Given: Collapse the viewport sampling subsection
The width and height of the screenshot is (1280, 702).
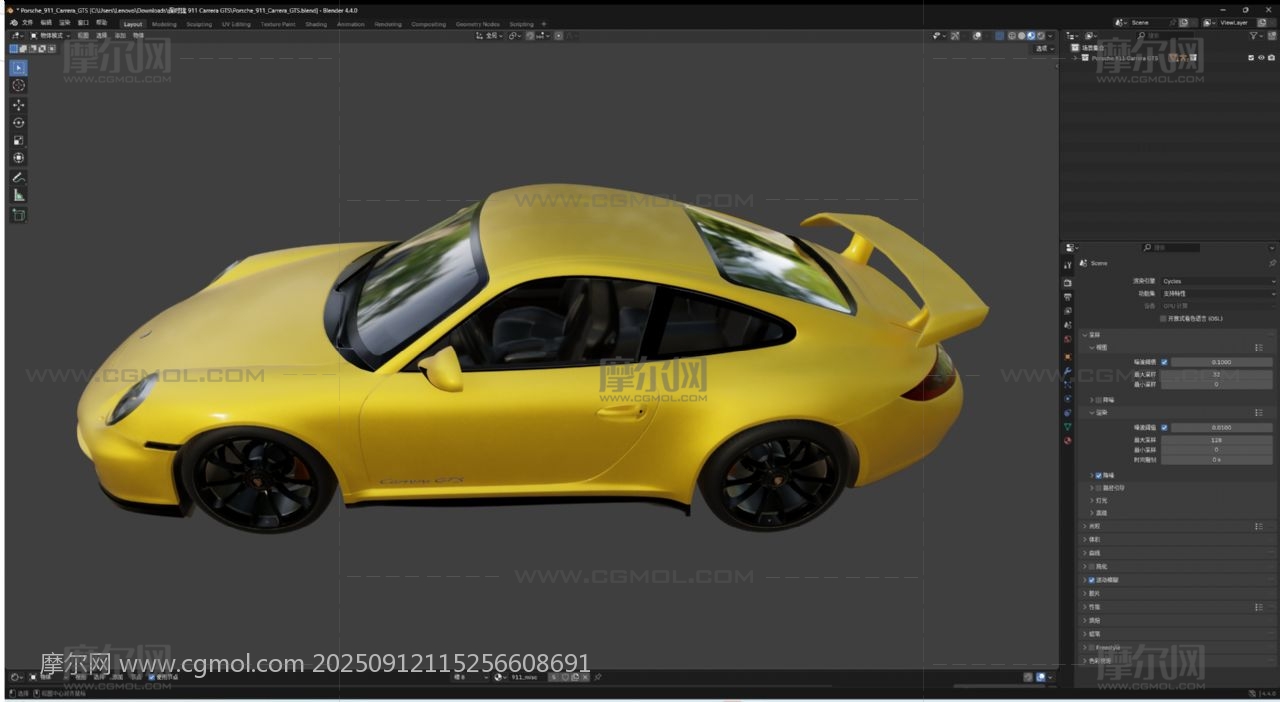Looking at the screenshot, I should click(1092, 347).
